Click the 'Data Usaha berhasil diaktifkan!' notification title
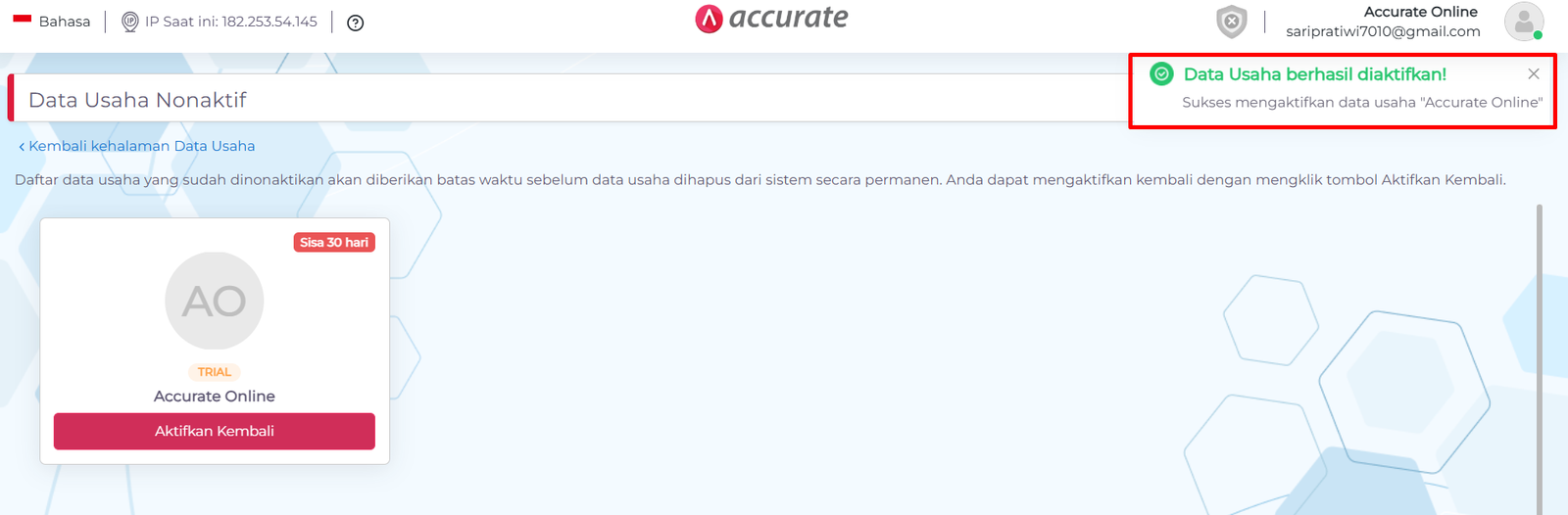 [1315, 74]
